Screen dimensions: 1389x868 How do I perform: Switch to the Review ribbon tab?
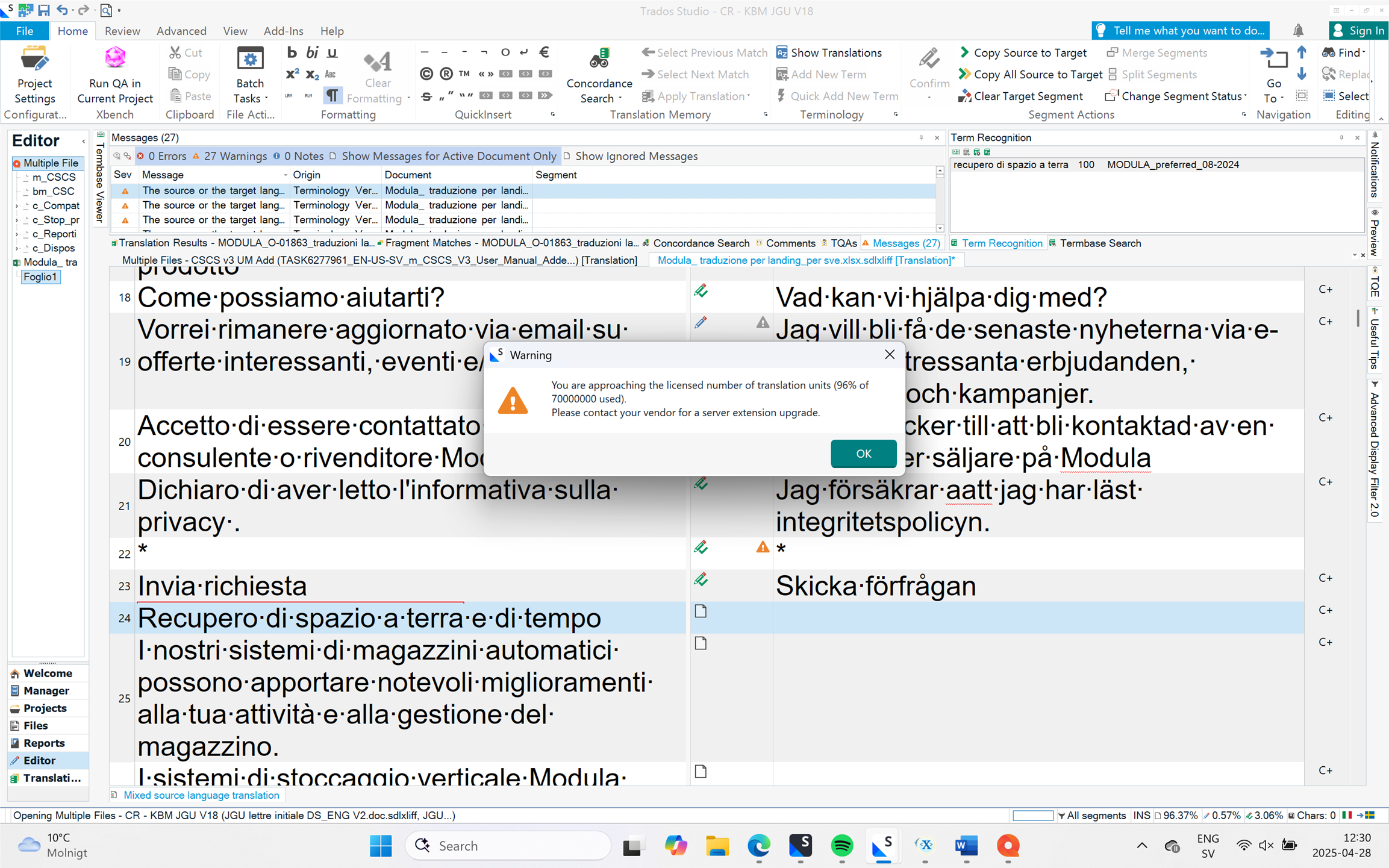pyautogui.click(x=123, y=31)
